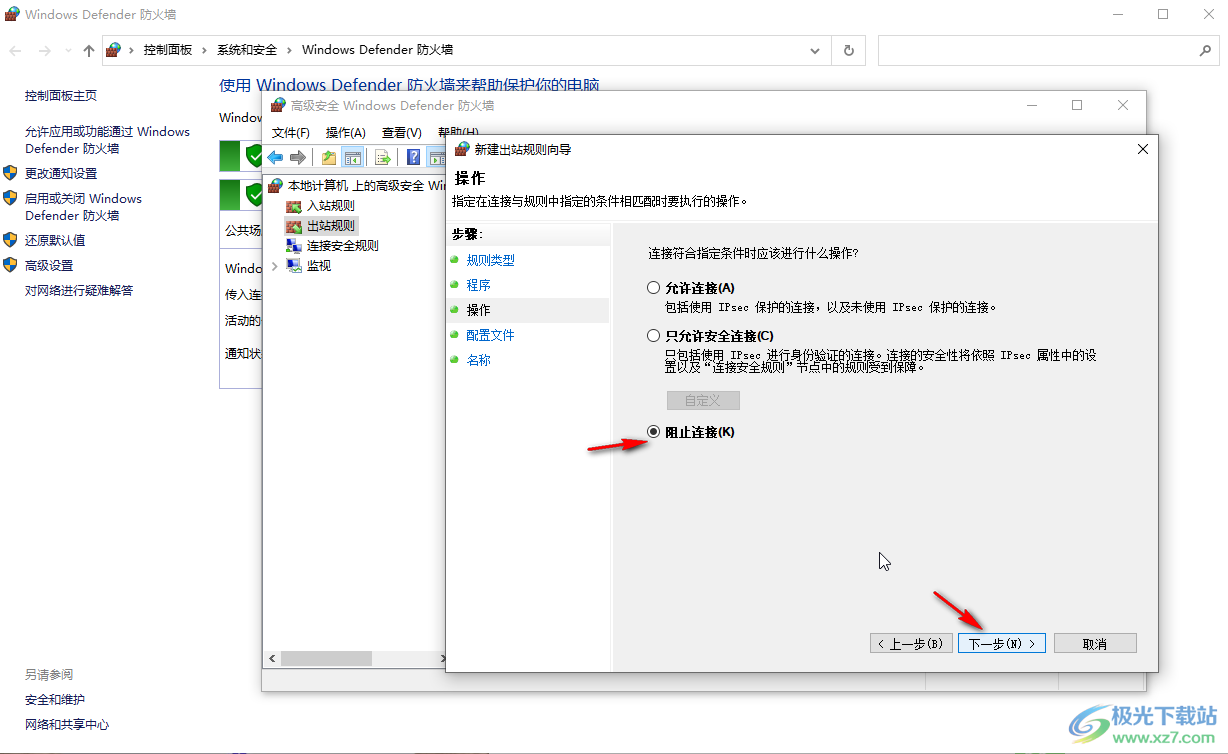Click the 下一步(N) button
This screenshot has height=754, width=1228.
[x=1002, y=643]
